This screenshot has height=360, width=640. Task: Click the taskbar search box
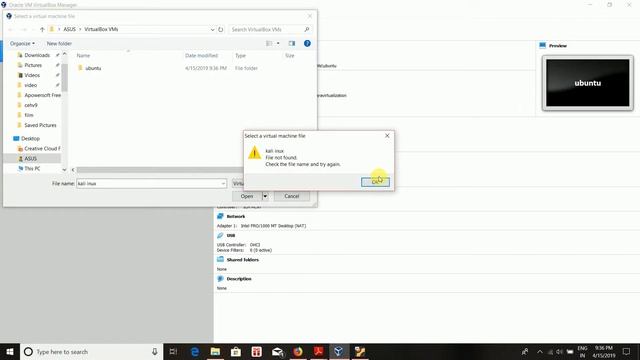90,351
